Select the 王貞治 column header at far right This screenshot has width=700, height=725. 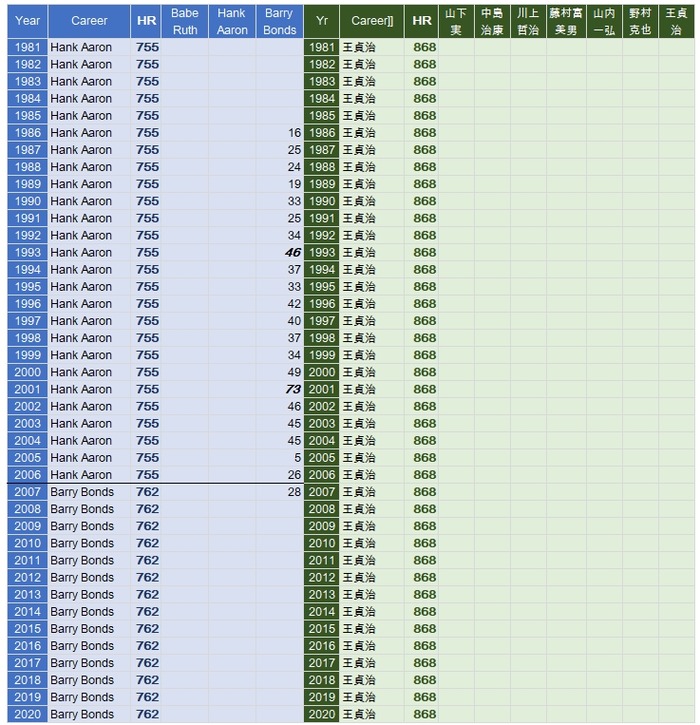(x=676, y=21)
